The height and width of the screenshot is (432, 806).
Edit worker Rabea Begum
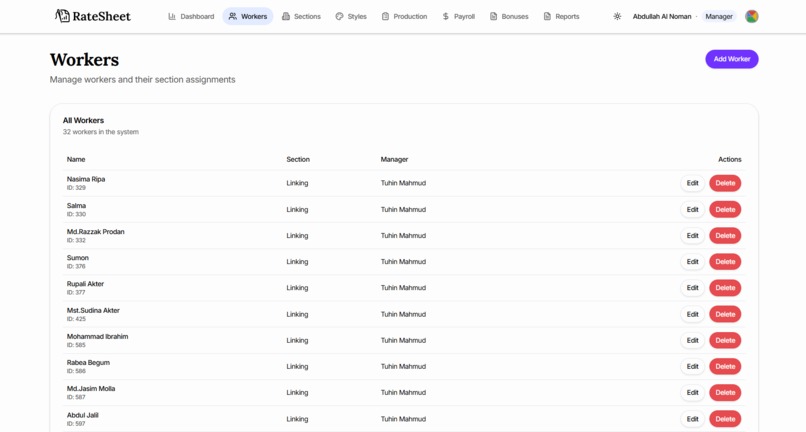pyautogui.click(x=692, y=367)
